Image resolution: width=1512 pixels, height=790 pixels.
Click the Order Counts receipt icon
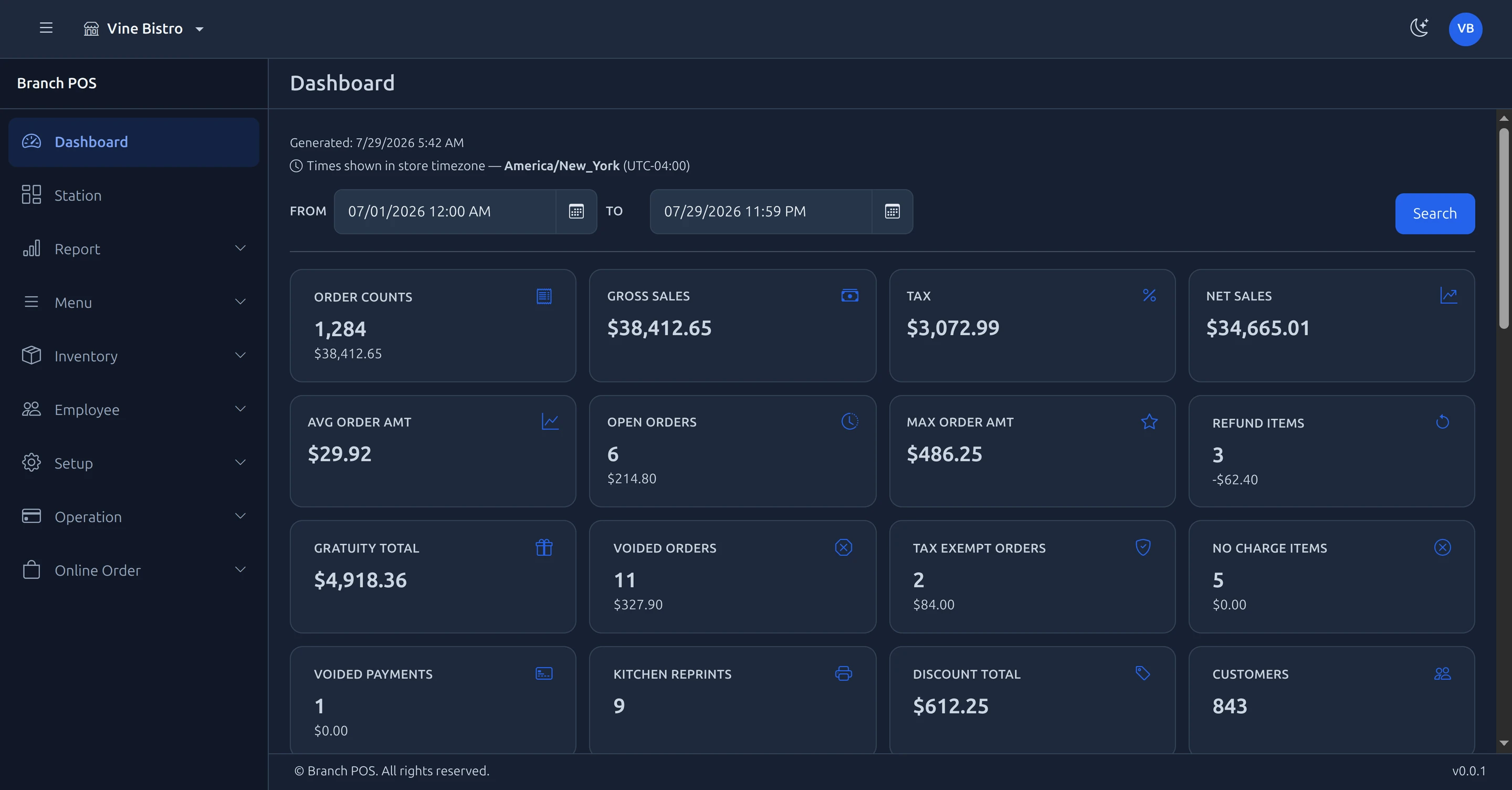pyautogui.click(x=544, y=296)
